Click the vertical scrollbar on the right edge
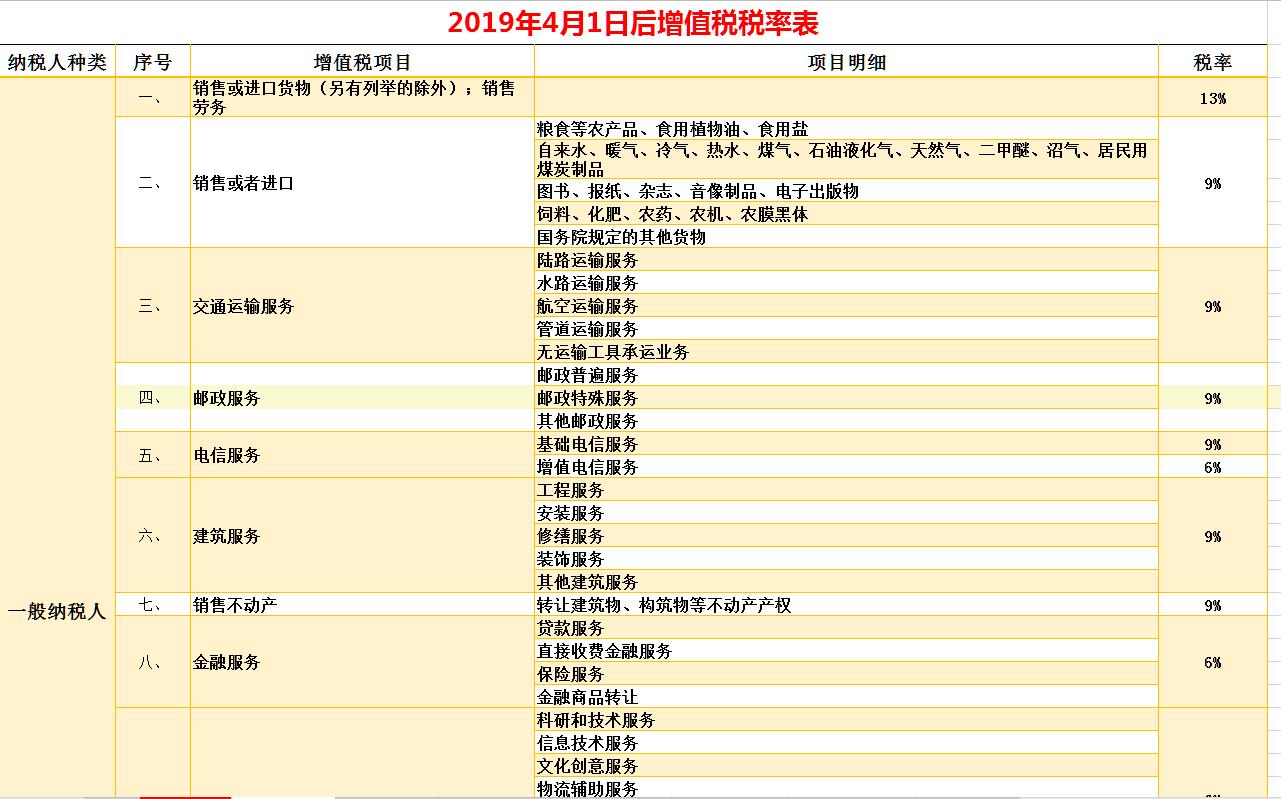 (1274, 400)
